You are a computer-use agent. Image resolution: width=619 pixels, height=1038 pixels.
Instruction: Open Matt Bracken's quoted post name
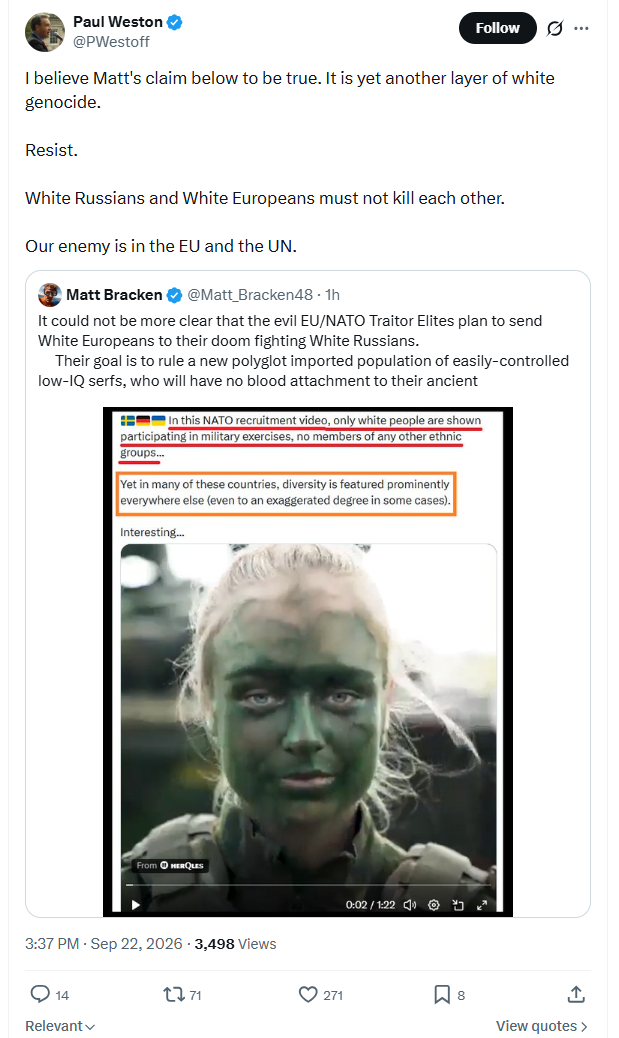click(x=114, y=295)
